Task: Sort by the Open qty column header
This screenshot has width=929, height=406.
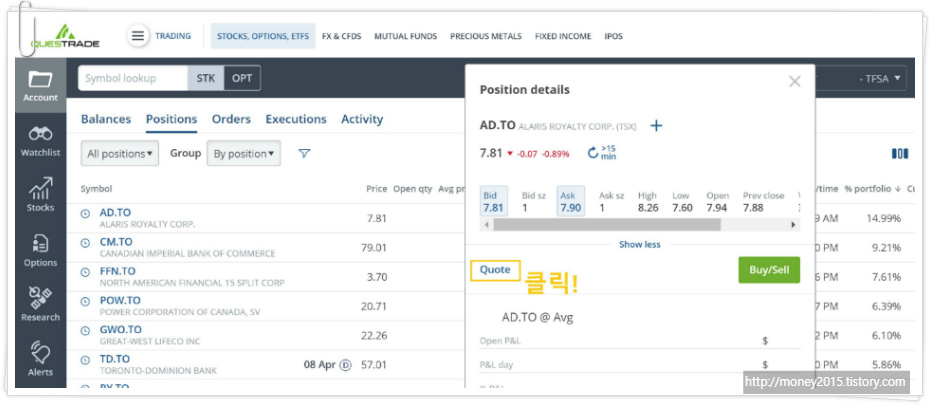Action: point(412,188)
